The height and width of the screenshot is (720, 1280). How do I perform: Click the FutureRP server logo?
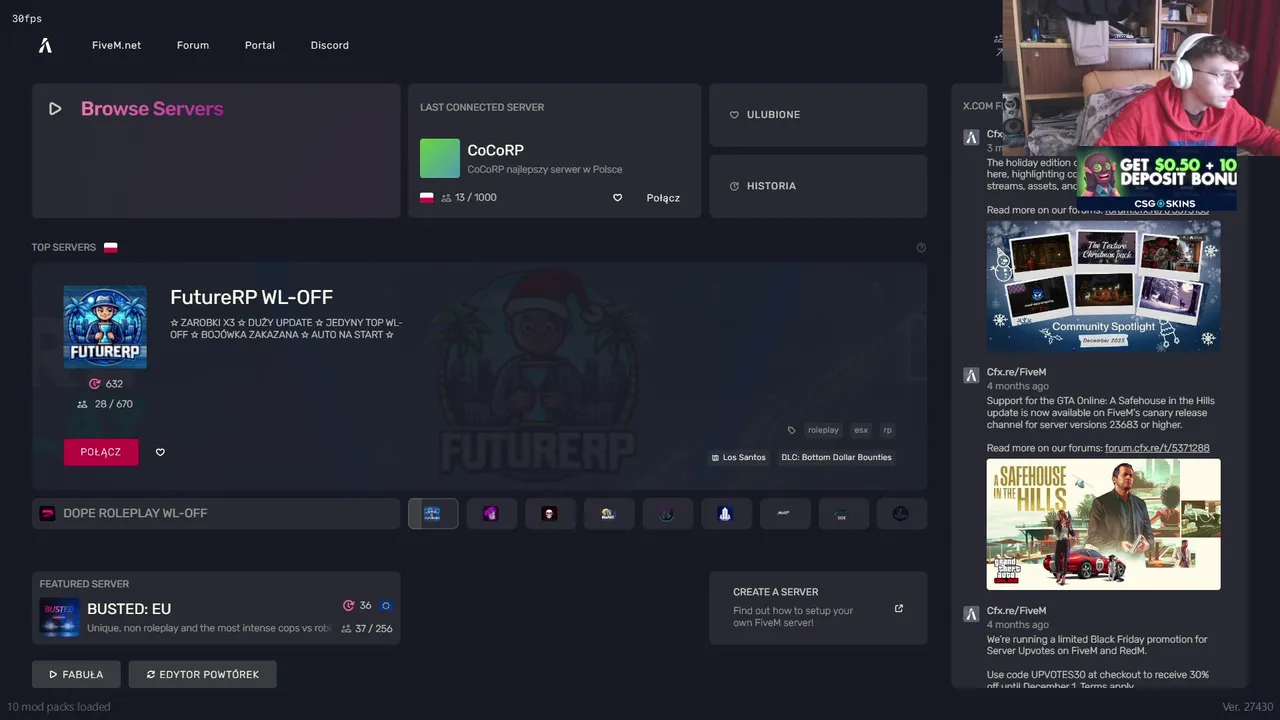point(105,327)
